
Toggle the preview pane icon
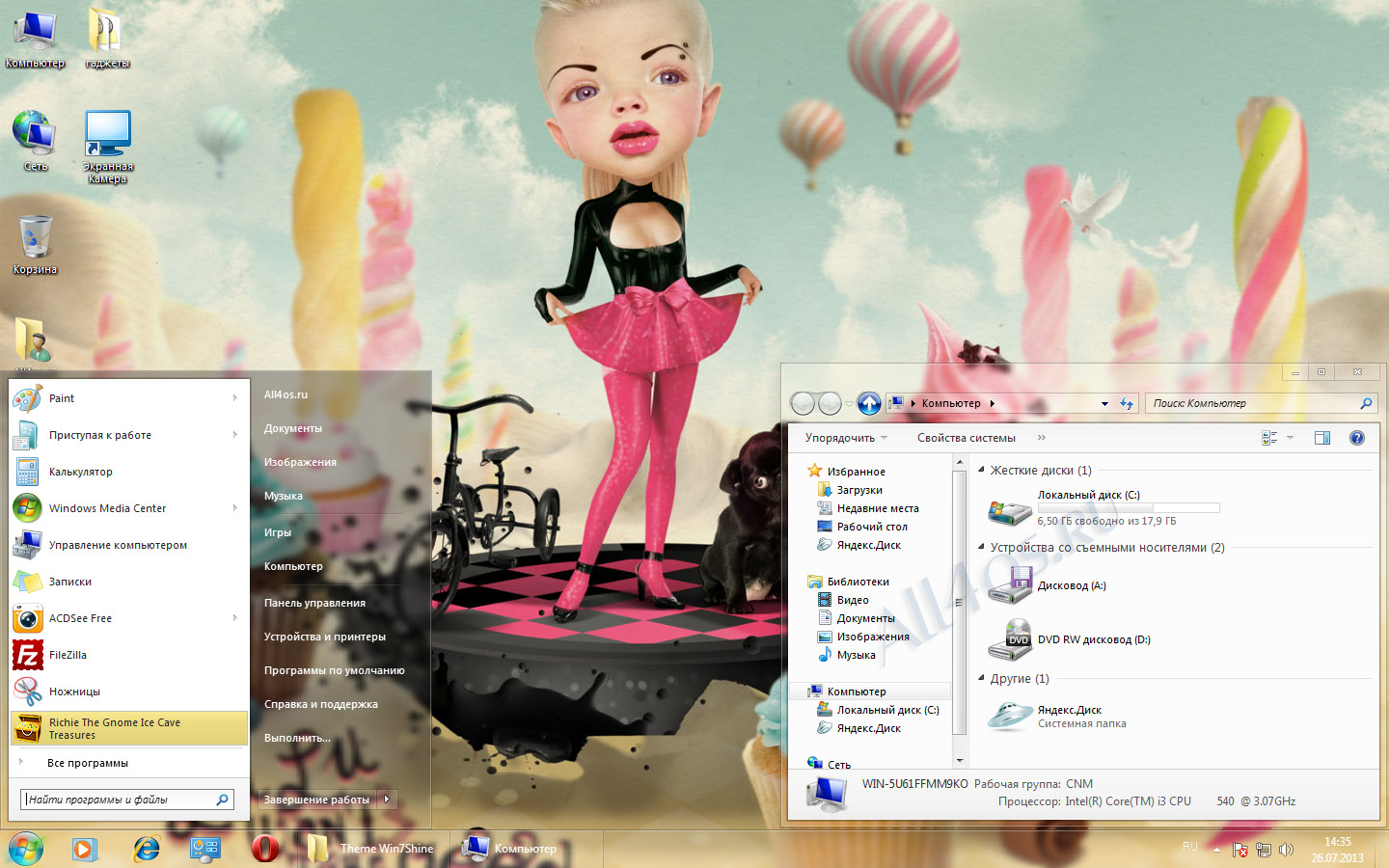[1322, 438]
